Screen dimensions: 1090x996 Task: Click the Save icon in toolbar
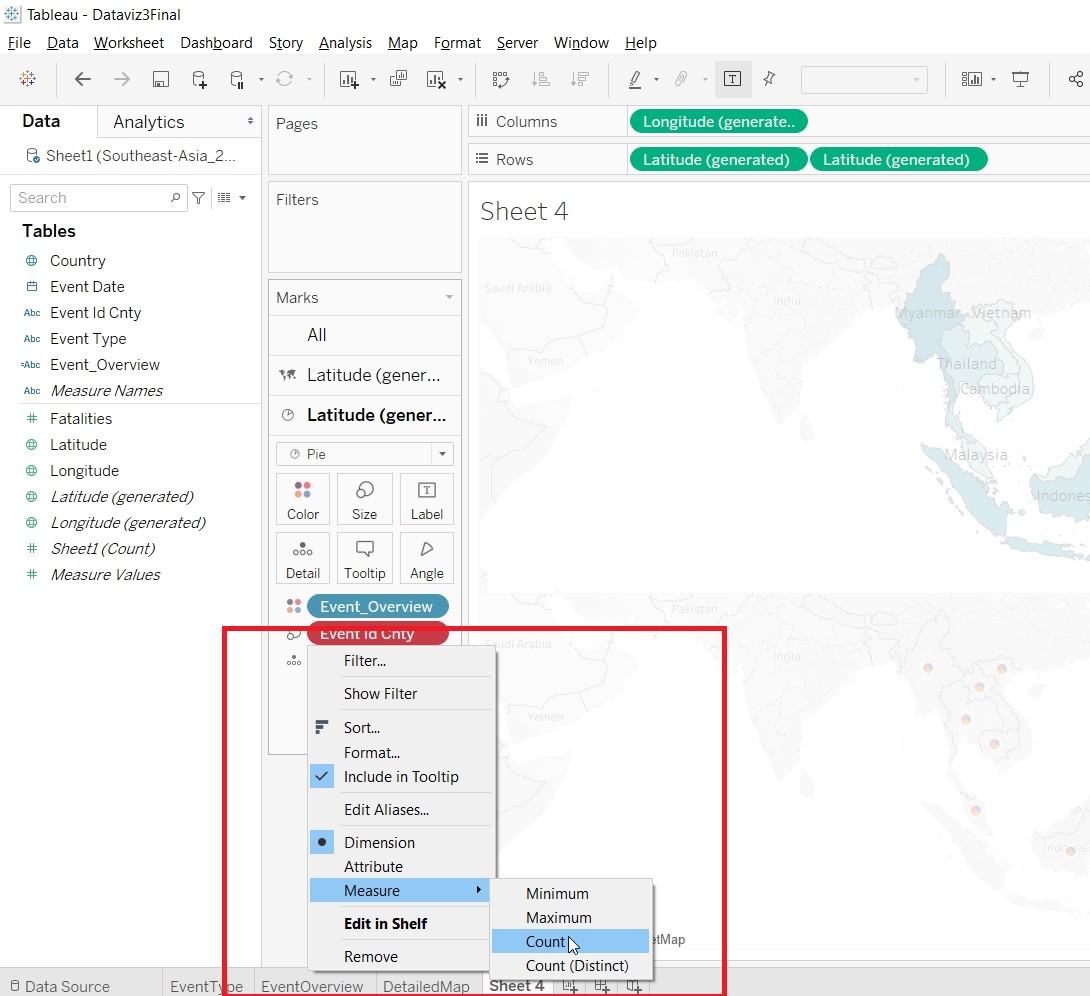coord(160,80)
